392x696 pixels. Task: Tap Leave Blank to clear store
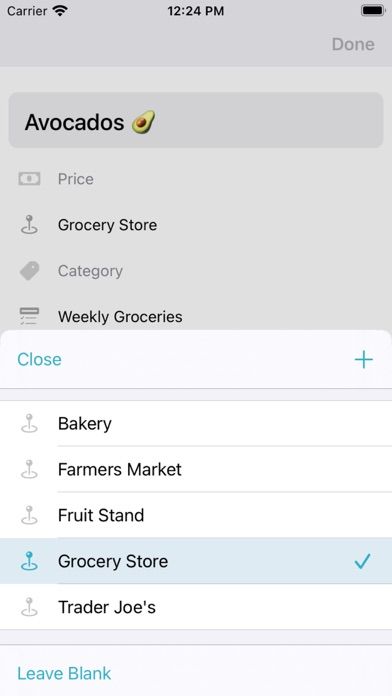point(64,673)
